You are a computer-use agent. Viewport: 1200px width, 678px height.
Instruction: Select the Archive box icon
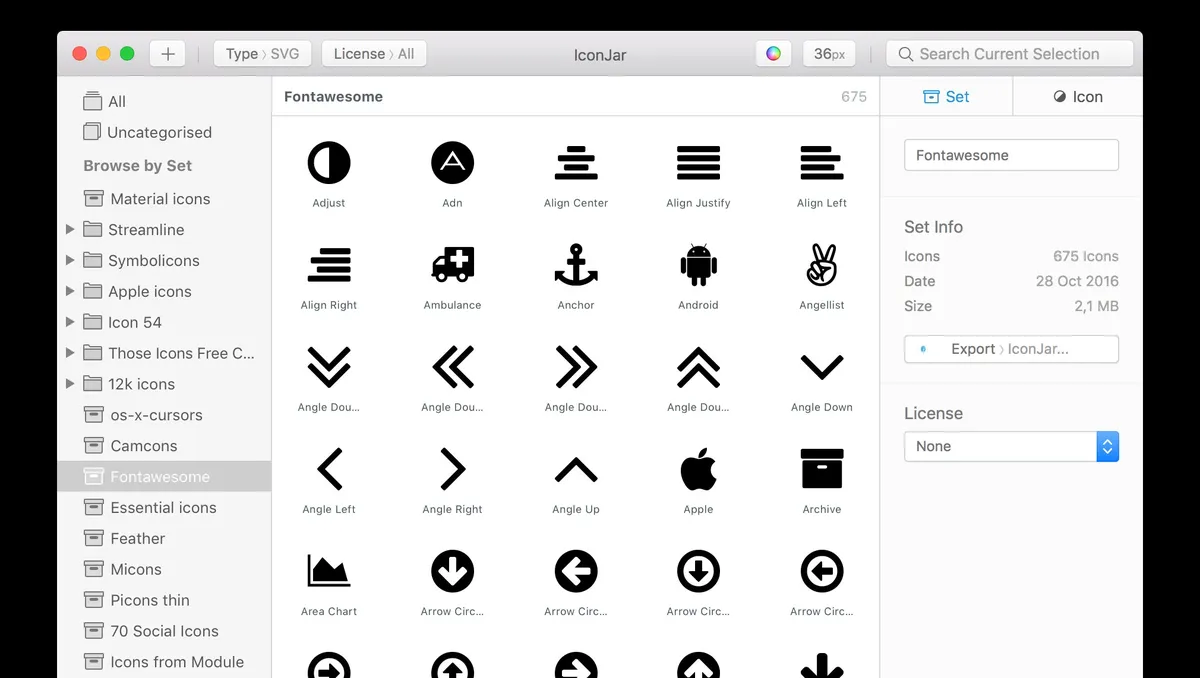(x=822, y=469)
